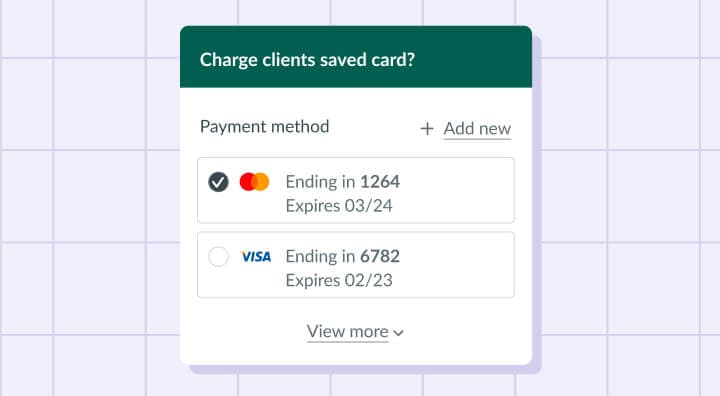The image size is (720, 396).
Task: Click the Expires 03/24 text
Action: [x=339, y=206]
